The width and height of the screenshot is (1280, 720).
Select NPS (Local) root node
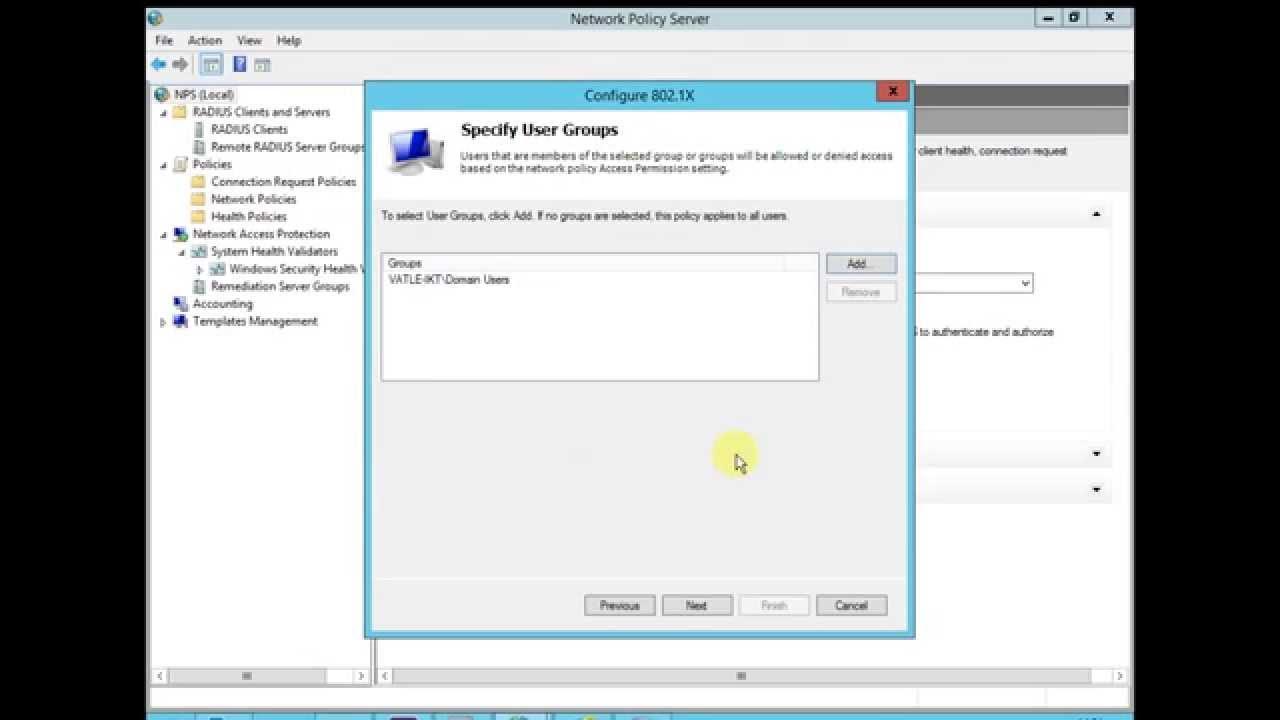point(204,95)
